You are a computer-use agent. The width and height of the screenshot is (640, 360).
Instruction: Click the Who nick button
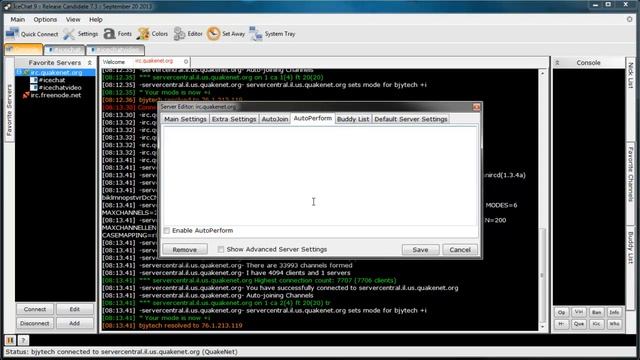point(614,324)
